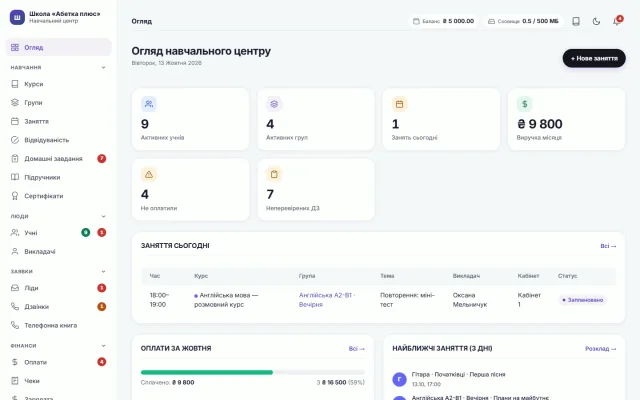Click the Підручники book icon
The height and width of the screenshot is (400, 640).
point(15,177)
